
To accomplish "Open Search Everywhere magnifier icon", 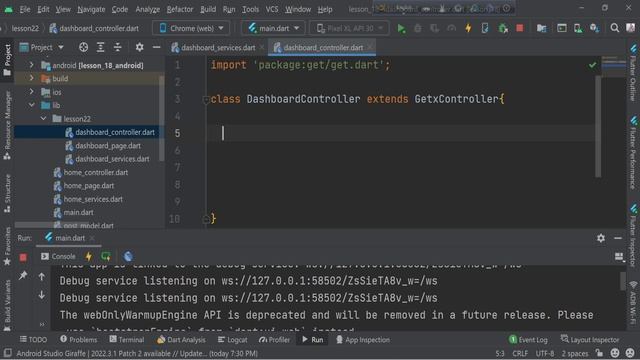I will pyautogui.click(x=614, y=28).
